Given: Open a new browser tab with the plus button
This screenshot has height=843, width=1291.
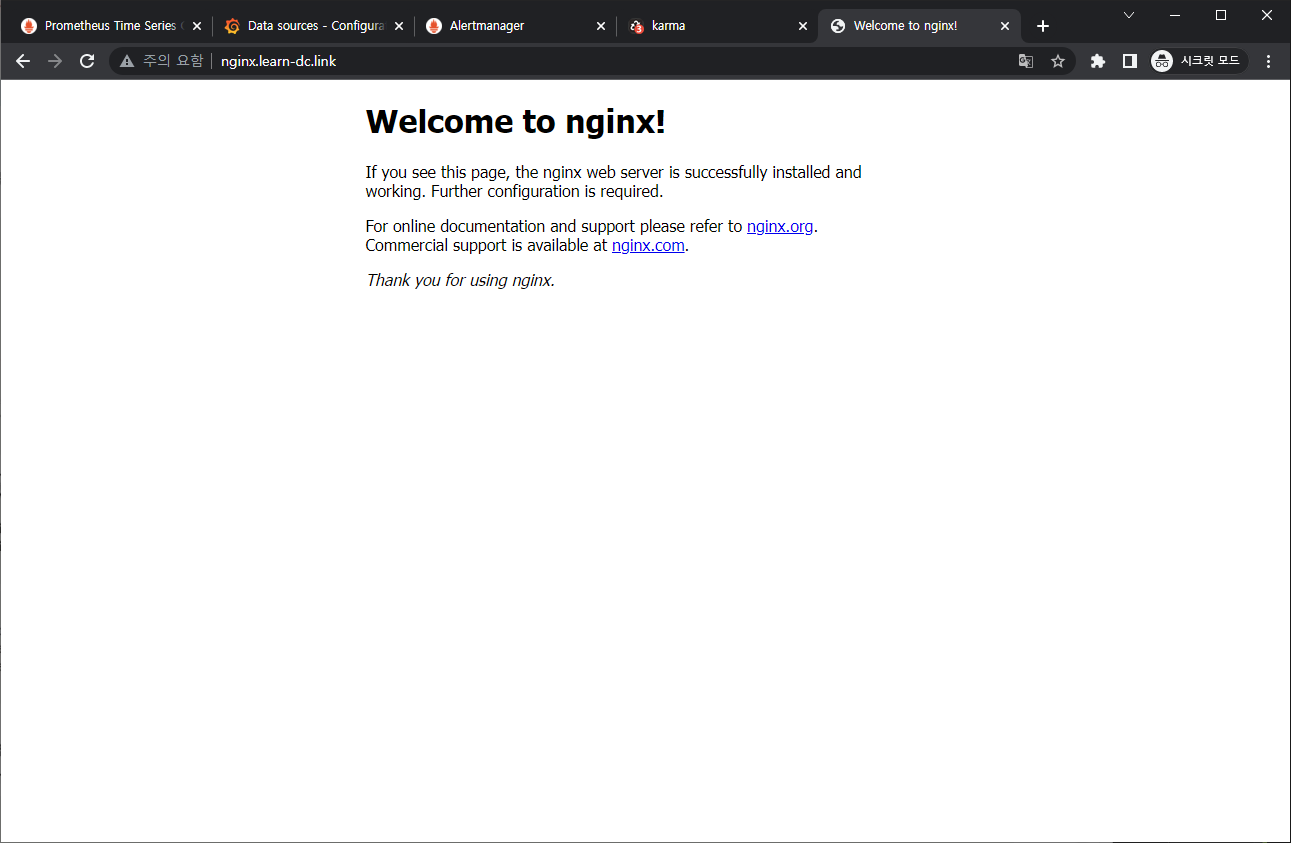Looking at the screenshot, I should [1043, 25].
